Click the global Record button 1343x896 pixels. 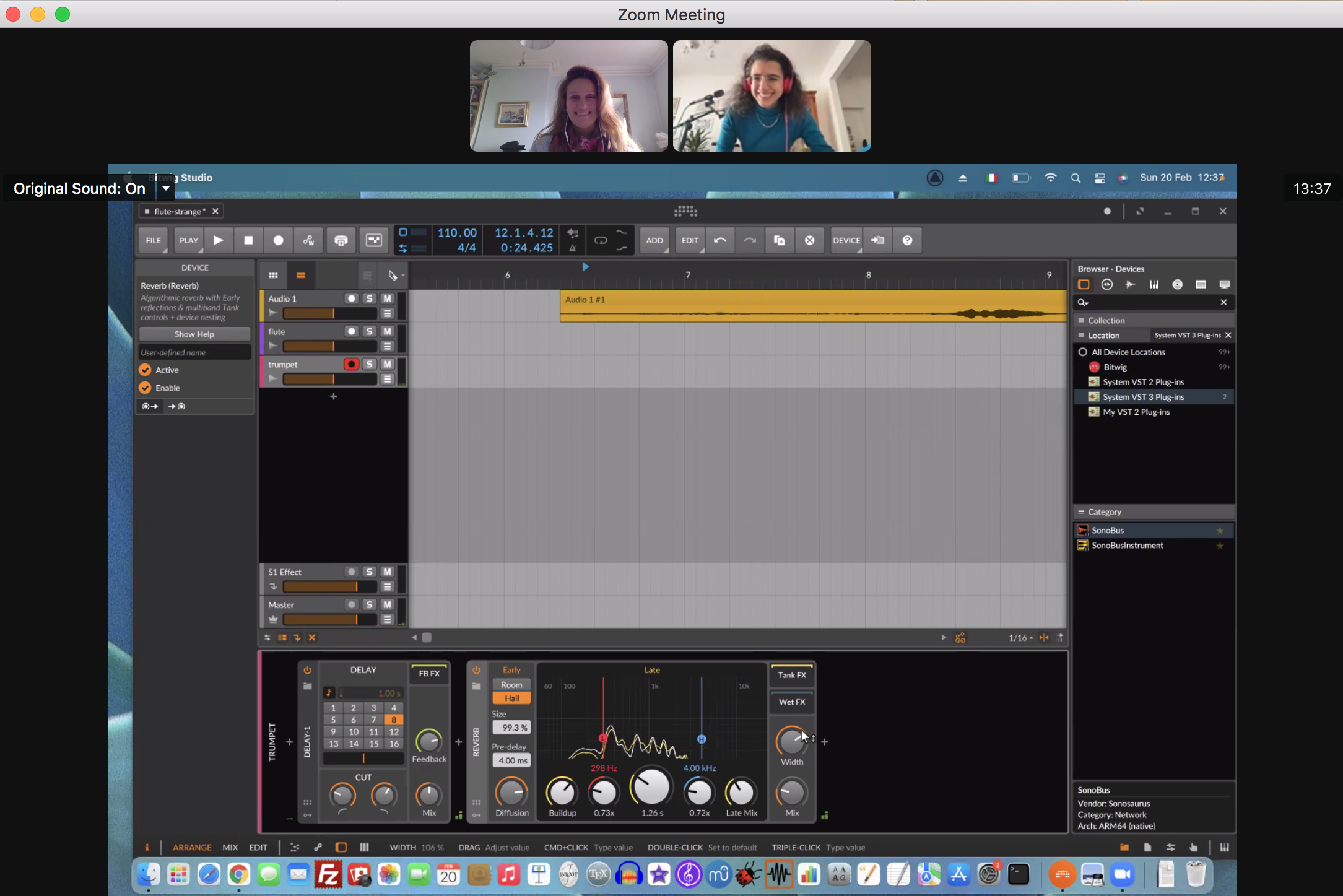tap(279, 240)
